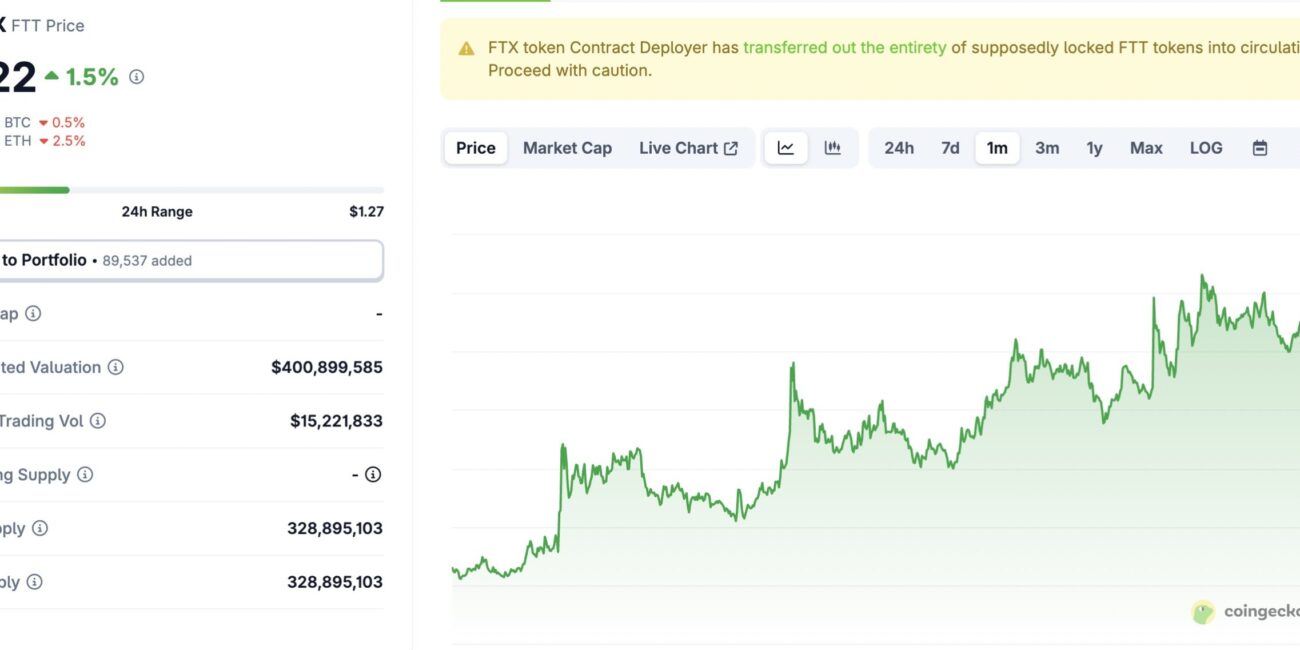Image resolution: width=1300 pixels, height=650 pixels.
Task: Click the info icon beside 1.5% change
Action: [137, 77]
